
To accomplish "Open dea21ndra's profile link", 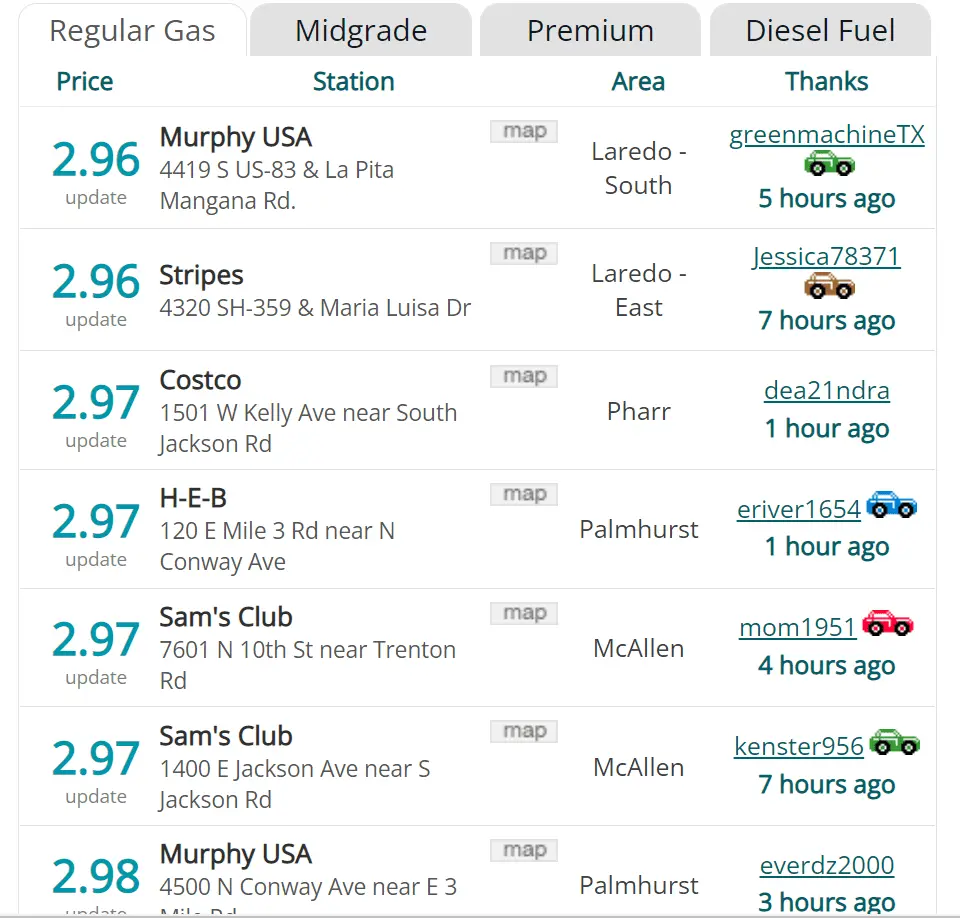I will point(826,391).
